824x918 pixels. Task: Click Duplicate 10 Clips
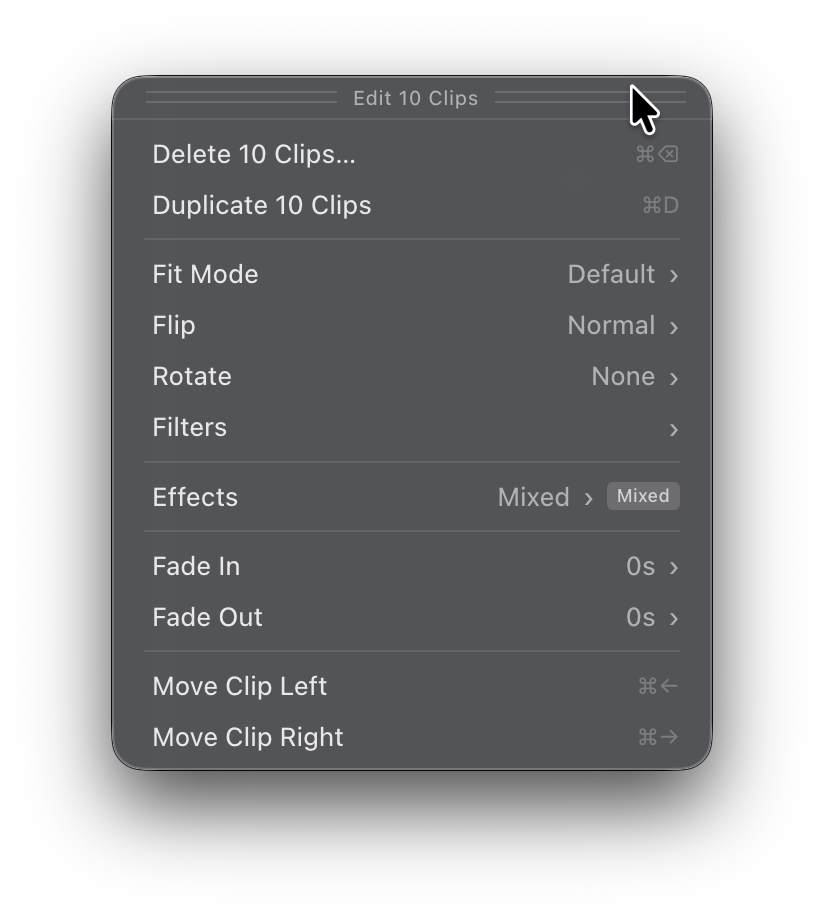pyautogui.click(x=261, y=205)
